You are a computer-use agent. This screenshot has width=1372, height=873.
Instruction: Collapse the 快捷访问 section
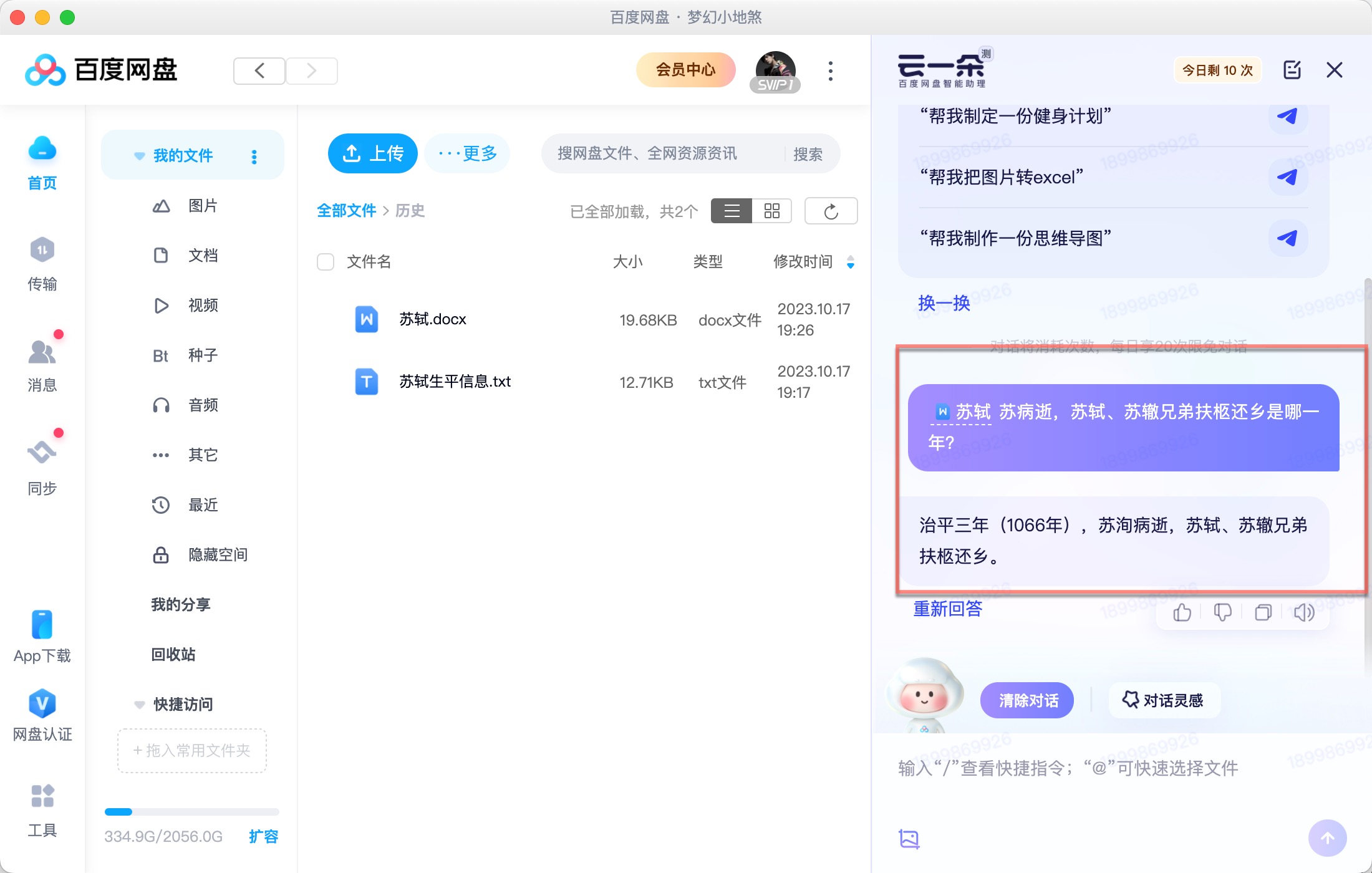140,705
